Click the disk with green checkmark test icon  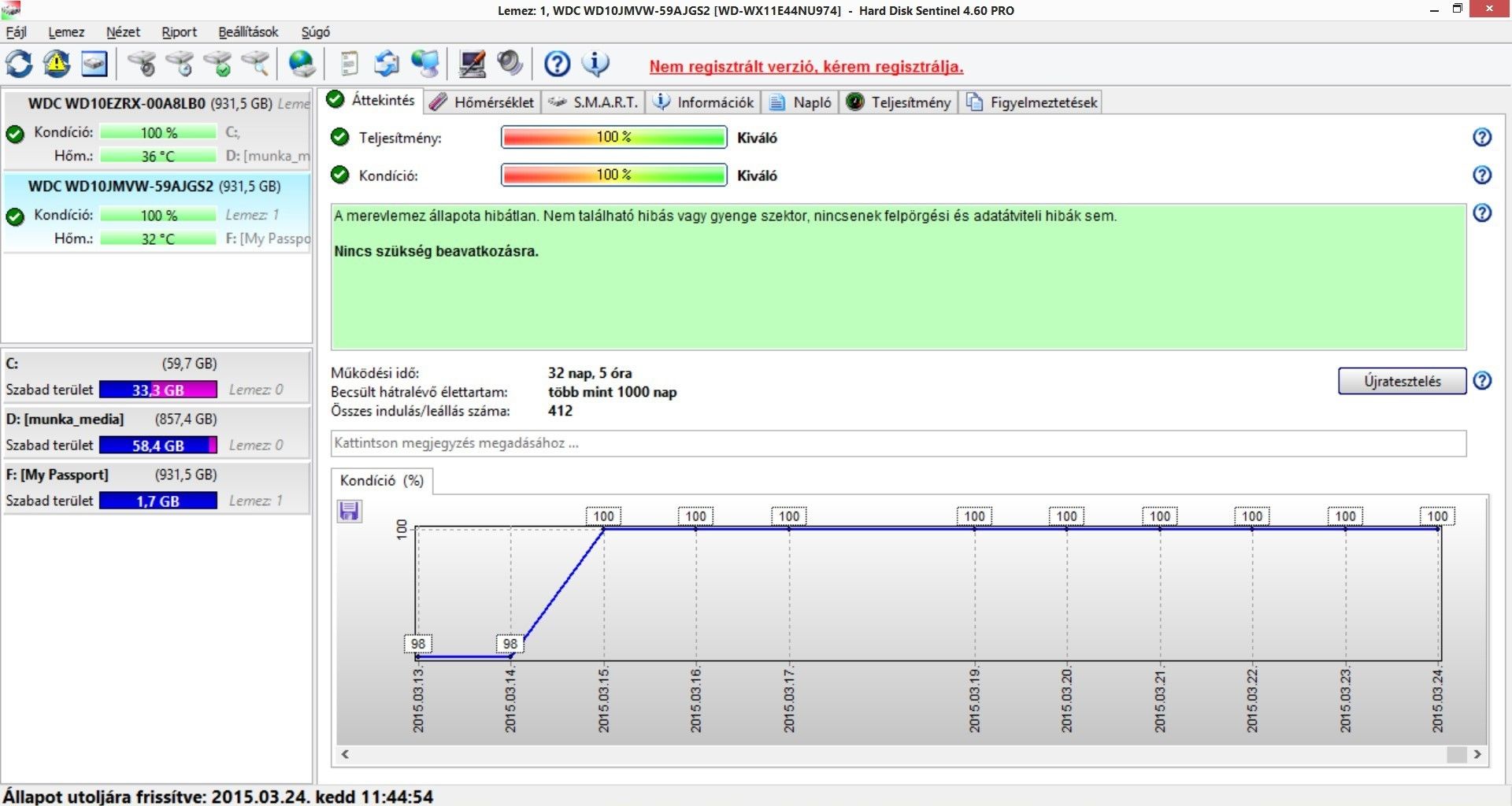pyautogui.click(x=217, y=64)
